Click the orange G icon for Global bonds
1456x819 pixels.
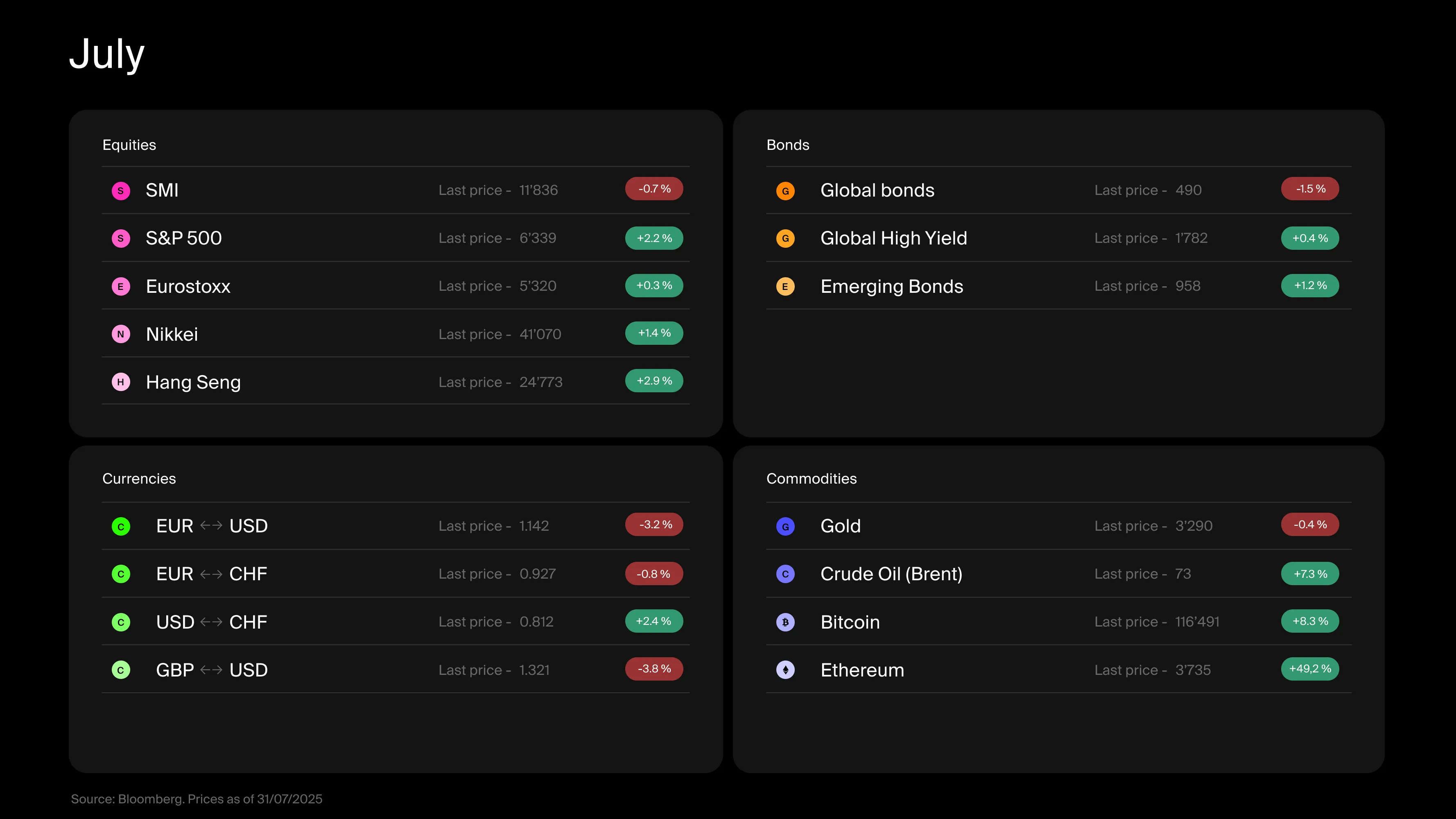[785, 190]
